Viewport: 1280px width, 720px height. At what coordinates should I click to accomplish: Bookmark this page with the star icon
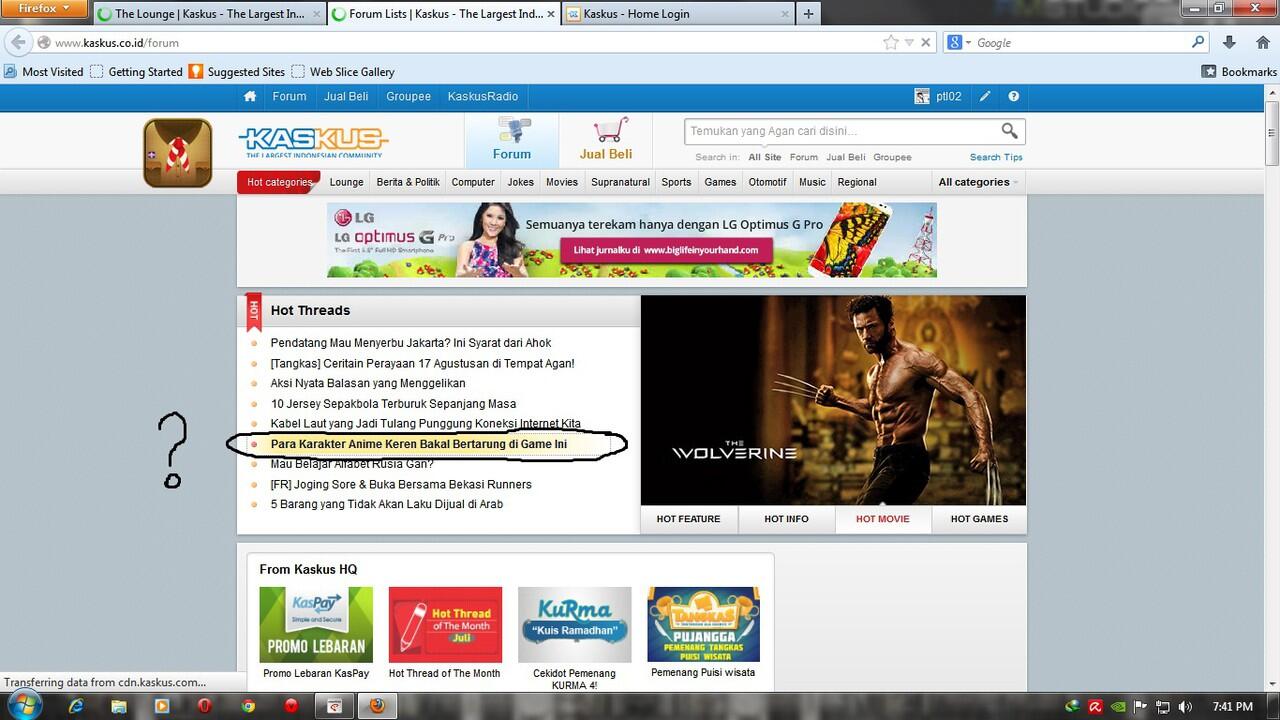(x=891, y=43)
